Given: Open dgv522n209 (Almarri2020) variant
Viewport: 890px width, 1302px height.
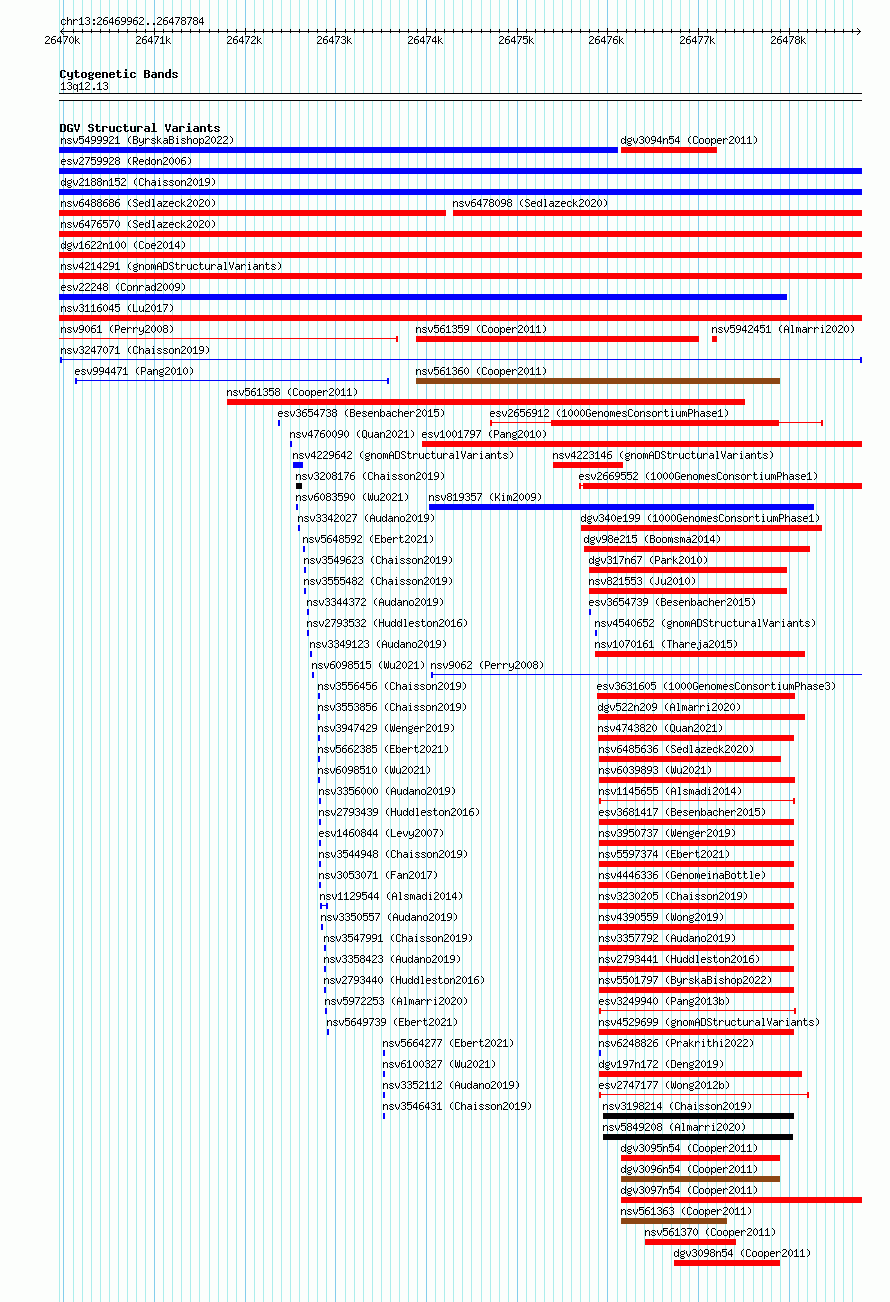Looking at the screenshot, I should click(x=669, y=707).
